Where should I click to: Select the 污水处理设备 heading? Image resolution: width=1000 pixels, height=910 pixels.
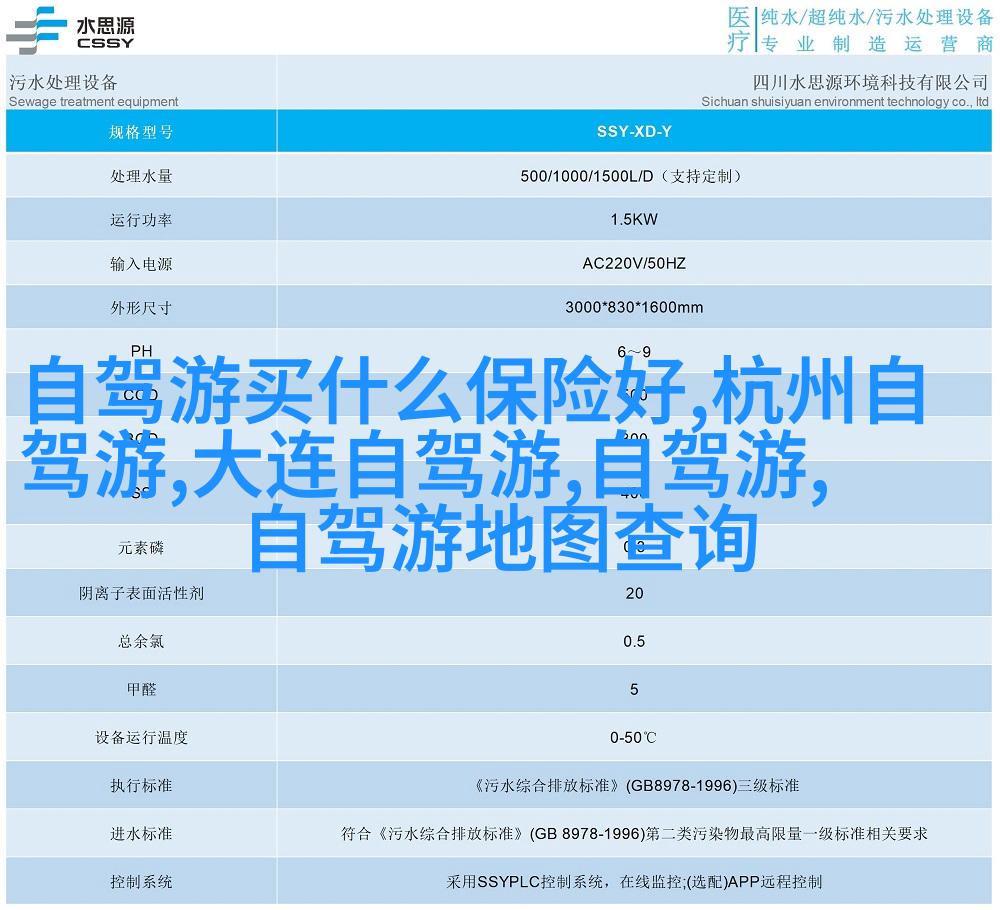[x=63, y=82]
